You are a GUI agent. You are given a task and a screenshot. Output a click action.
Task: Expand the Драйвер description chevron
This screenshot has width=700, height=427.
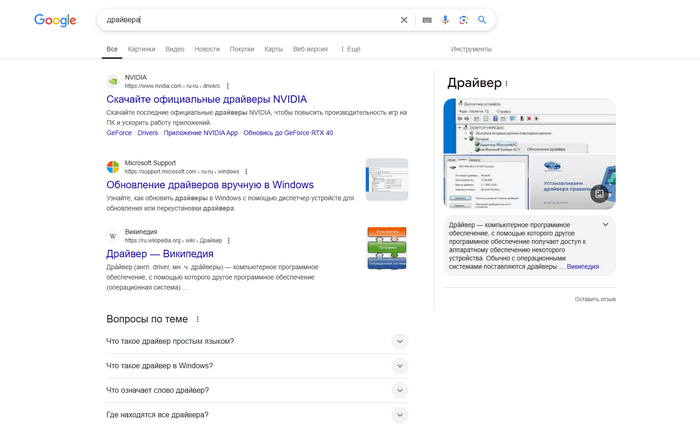click(605, 225)
